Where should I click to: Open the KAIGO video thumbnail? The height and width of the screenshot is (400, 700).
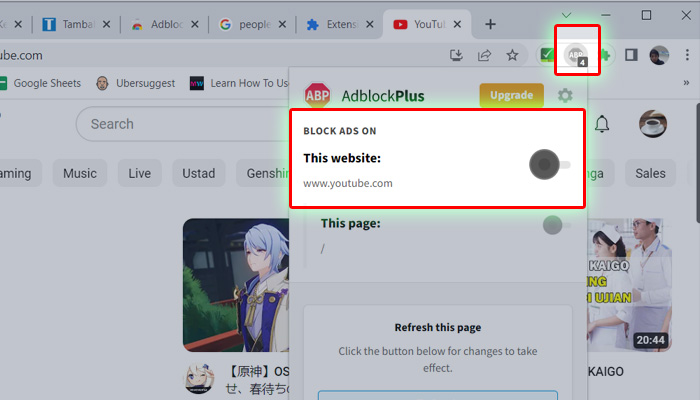click(x=629, y=285)
